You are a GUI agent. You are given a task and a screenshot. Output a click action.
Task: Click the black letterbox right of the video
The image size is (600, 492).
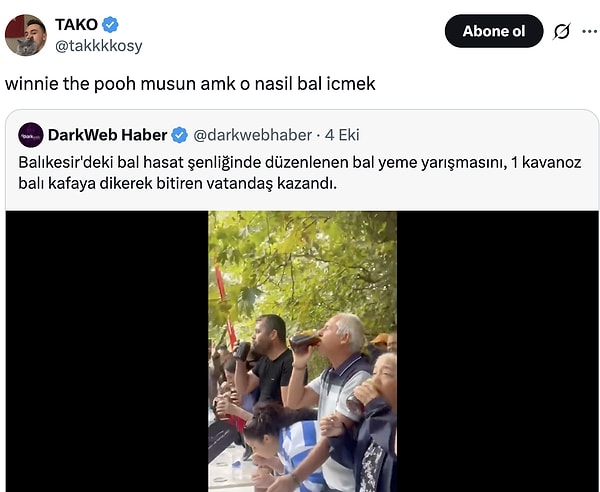pyautogui.click(x=497, y=351)
